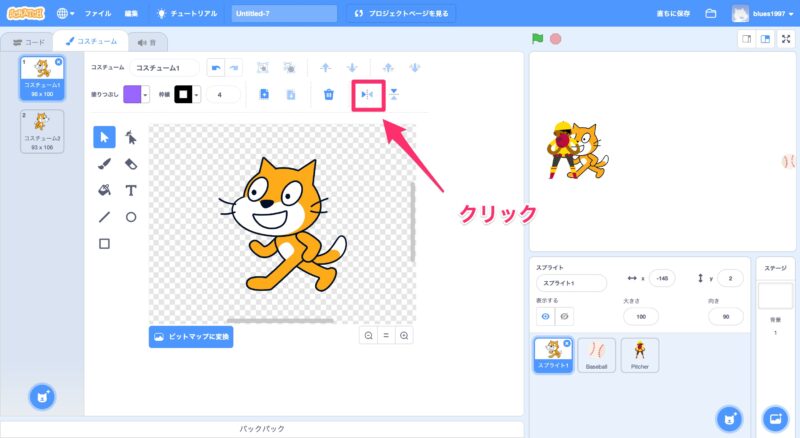The image size is (800, 438).
Task: Click the green flag to run
Action: pos(538,39)
